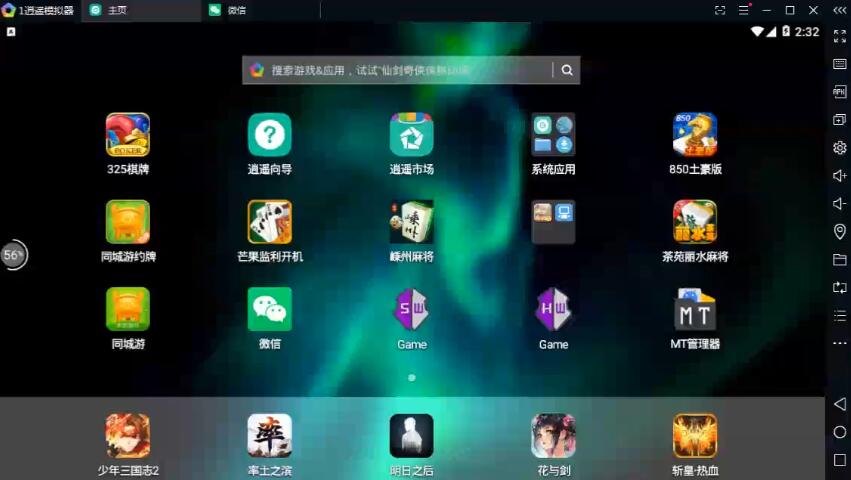Open the title bar hamburger menu
This screenshot has height=480, width=851.
[x=744, y=10]
